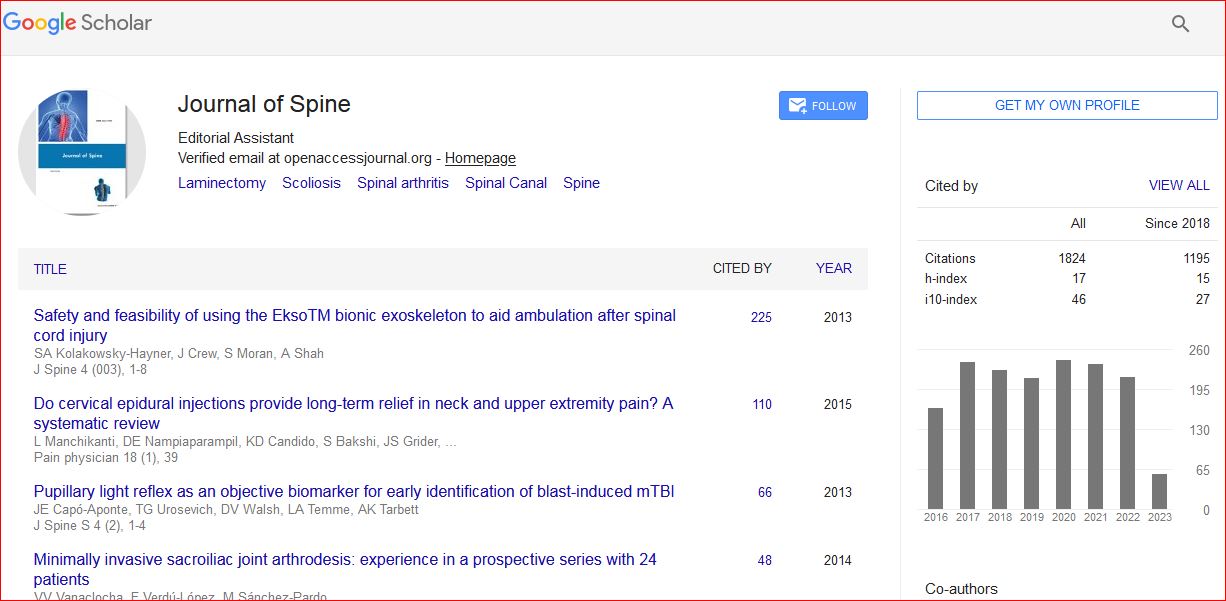The height and width of the screenshot is (601, 1226).
Task: Sort publications by Year column header
Action: point(833,268)
